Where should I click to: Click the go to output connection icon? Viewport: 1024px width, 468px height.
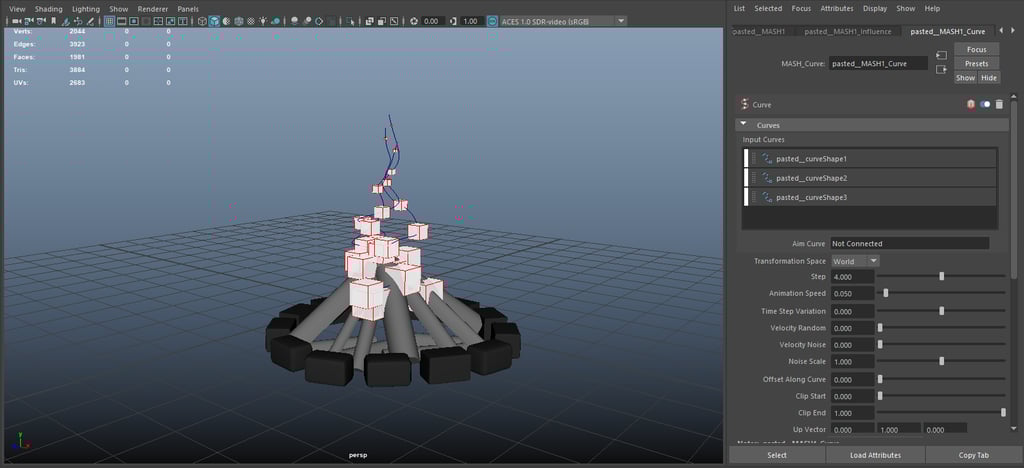(940, 69)
